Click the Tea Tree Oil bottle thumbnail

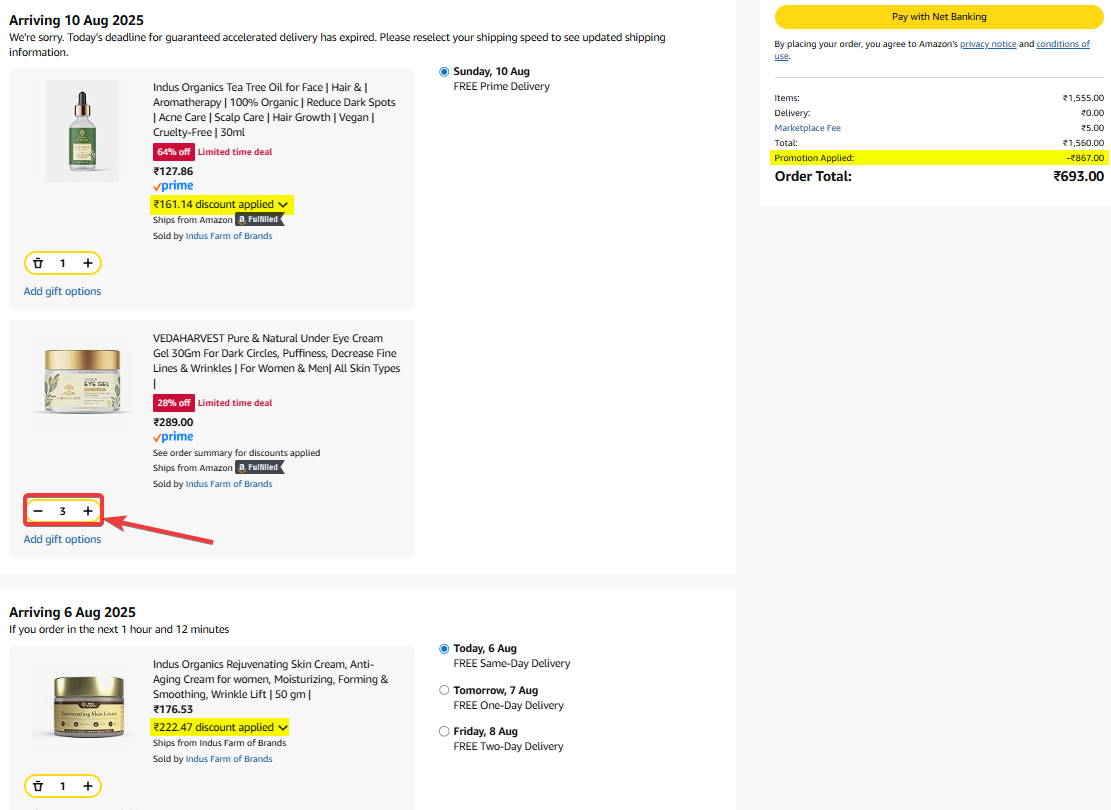82,131
